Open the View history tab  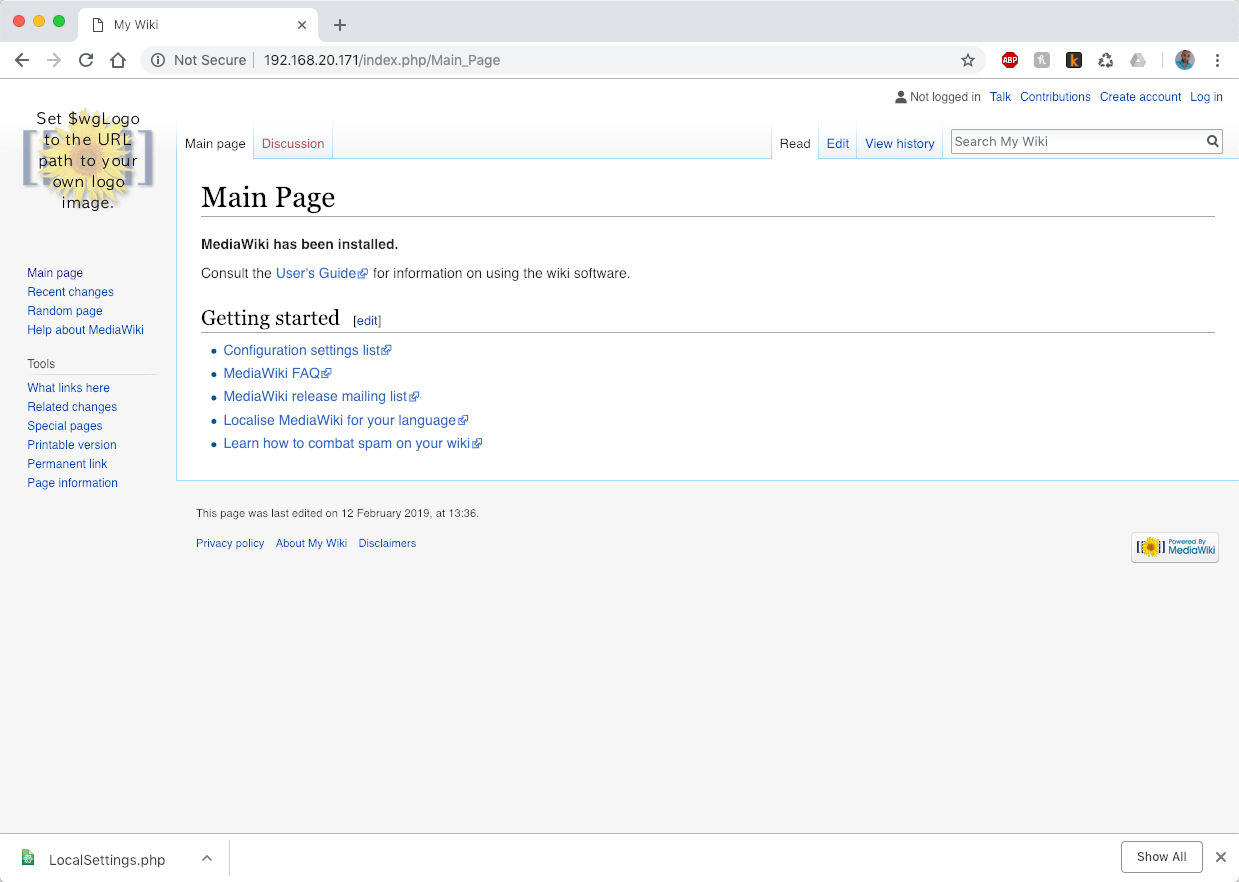(x=899, y=144)
